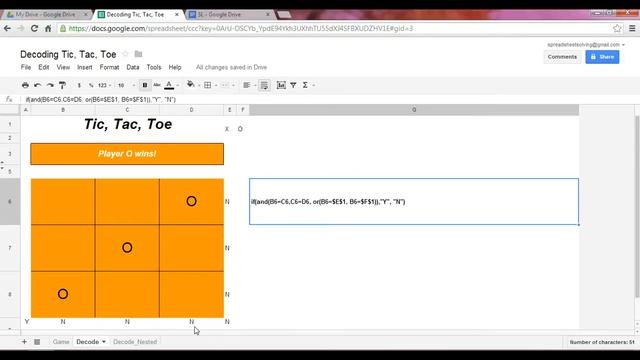Format selection as percent
Screen dimensions: 640x360
[x=91, y=85]
